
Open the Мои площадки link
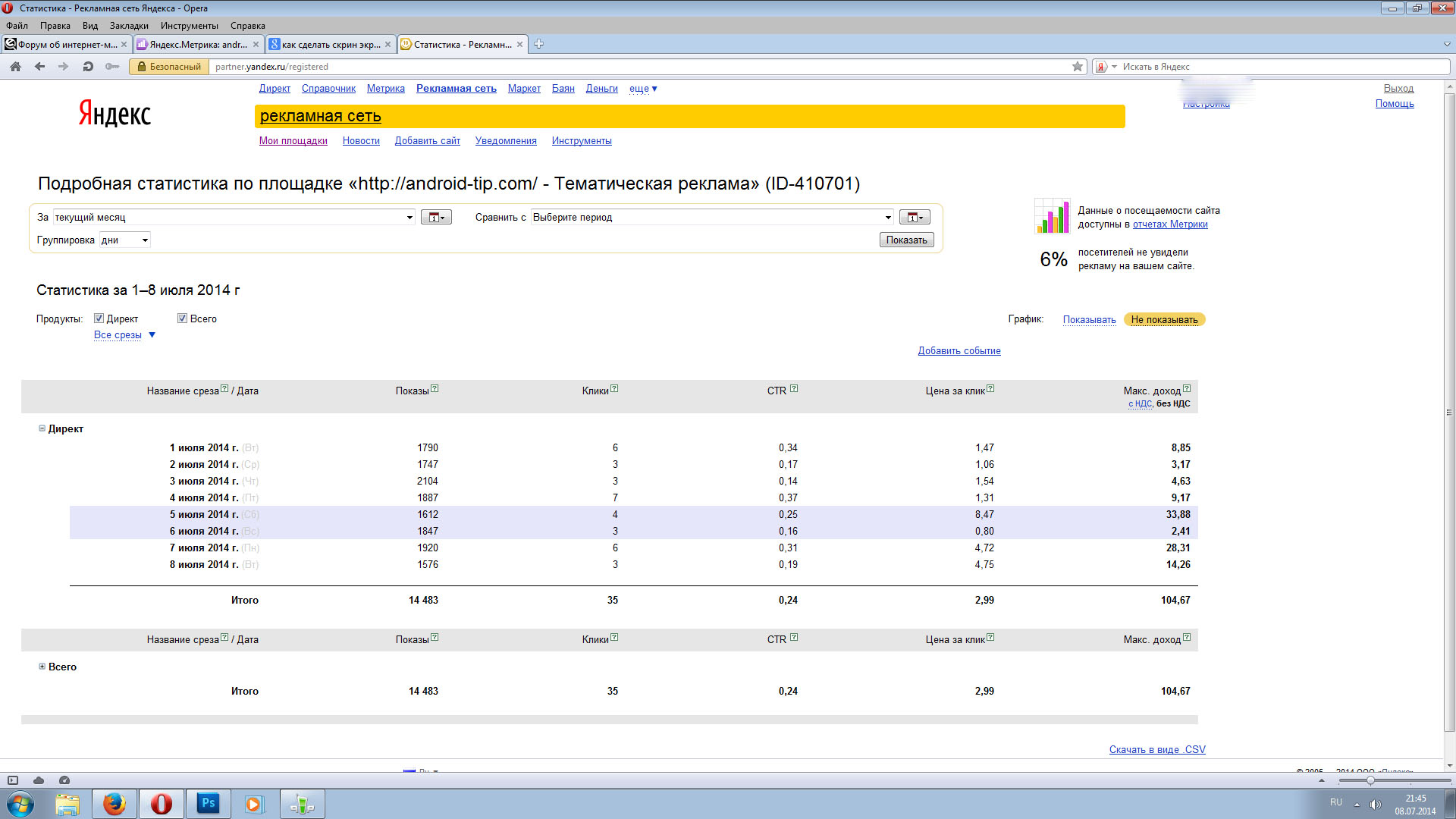coord(293,141)
